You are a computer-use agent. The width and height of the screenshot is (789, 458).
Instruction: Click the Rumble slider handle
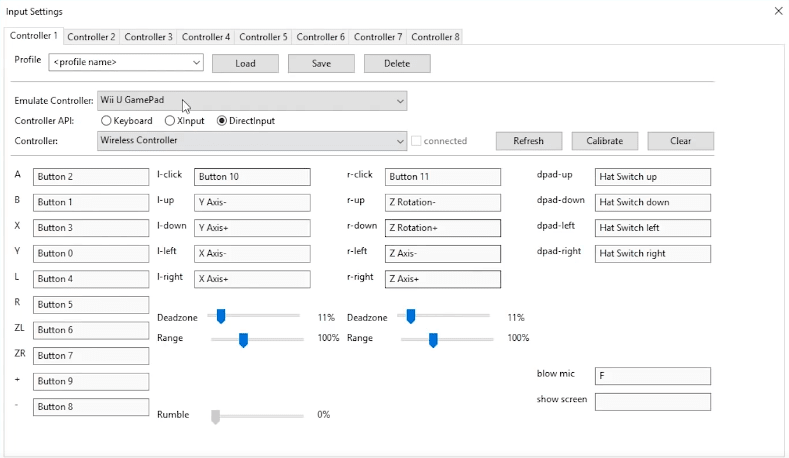(x=215, y=416)
